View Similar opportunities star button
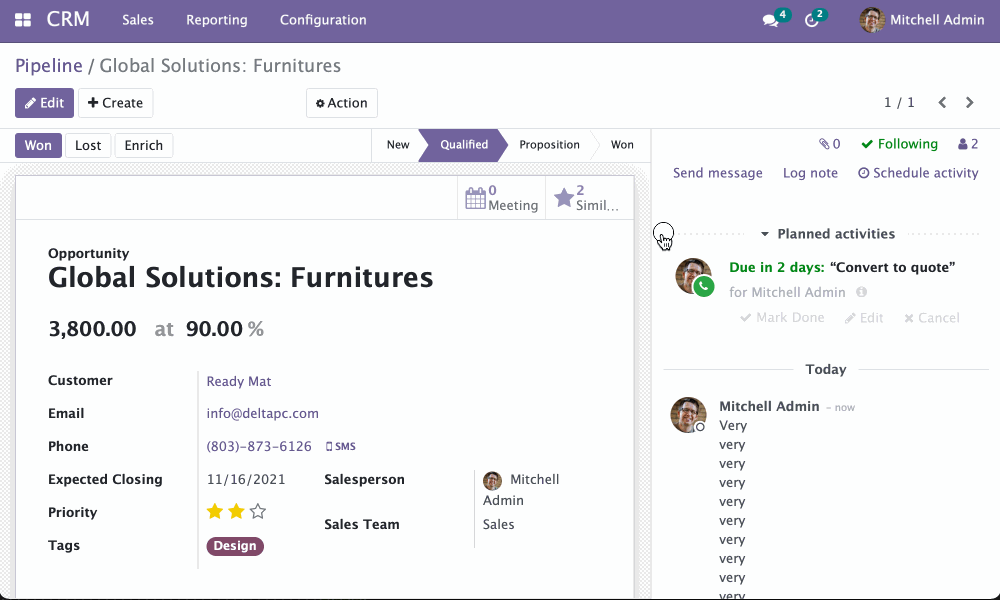 pyautogui.click(x=586, y=197)
